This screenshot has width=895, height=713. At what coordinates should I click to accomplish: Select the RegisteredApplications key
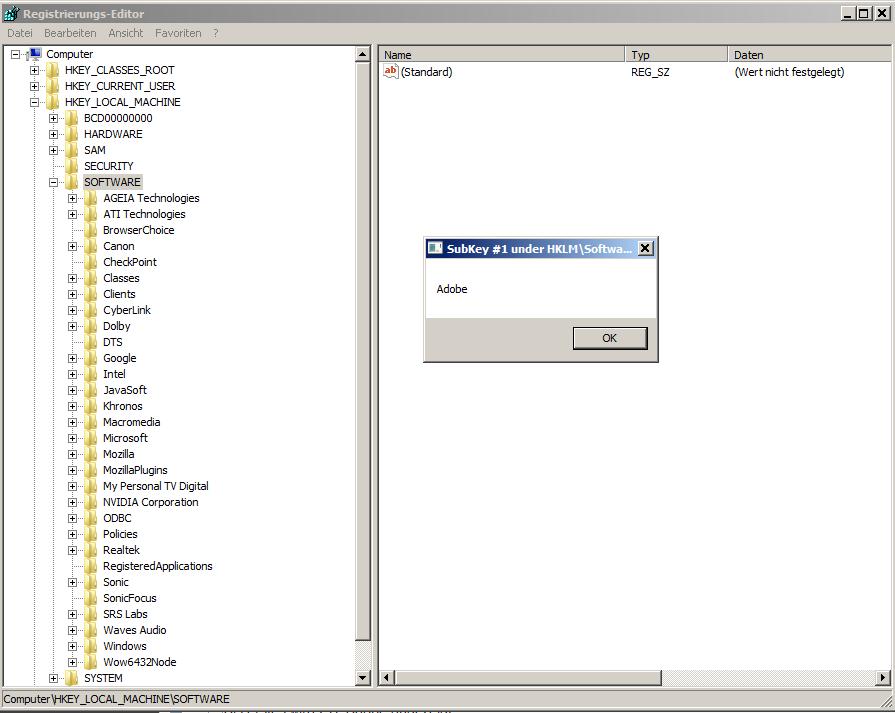[157, 566]
